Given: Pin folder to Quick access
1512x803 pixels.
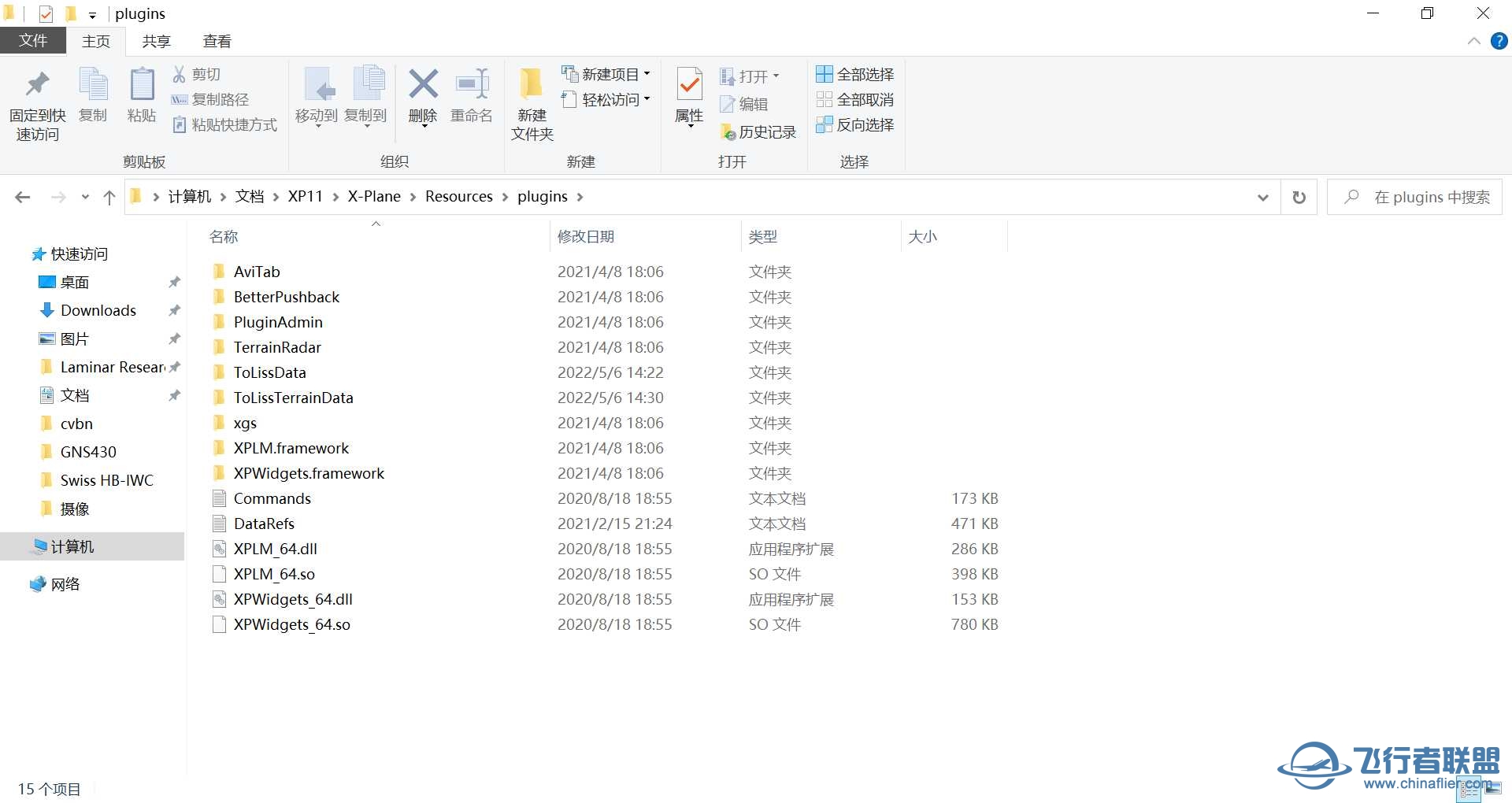Looking at the screenshot, I should coord(37,105).
